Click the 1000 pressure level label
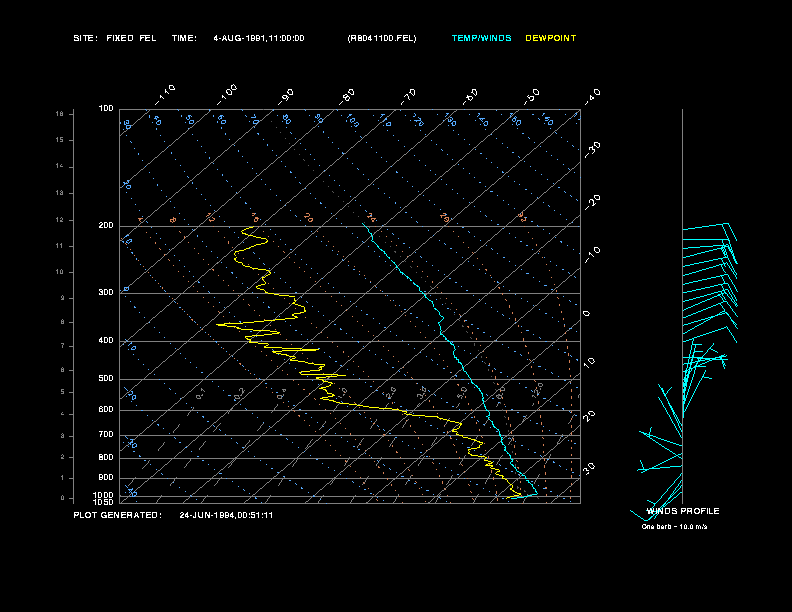This screenshot has height=612, width=792. (104, 495)
